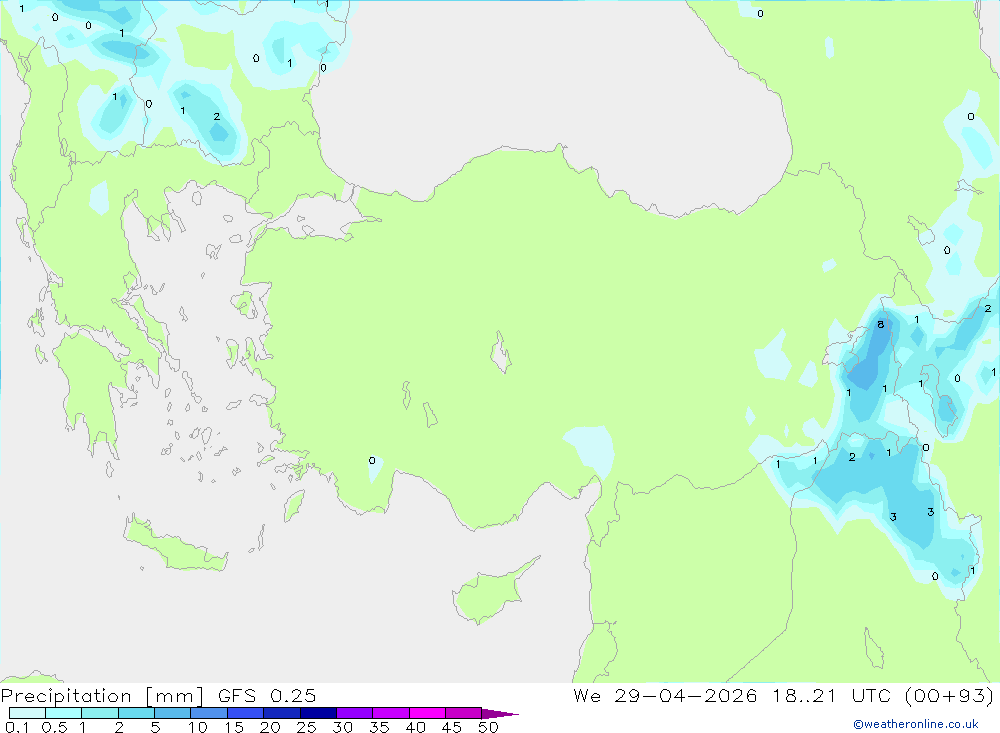Click the '15' legend tick label
Screen dimensions: 1000x733
(234, 727)
